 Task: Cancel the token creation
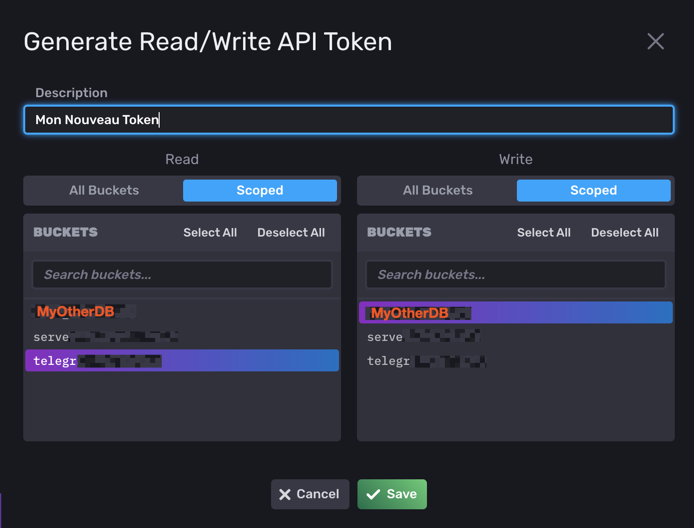tap(310, 494)
